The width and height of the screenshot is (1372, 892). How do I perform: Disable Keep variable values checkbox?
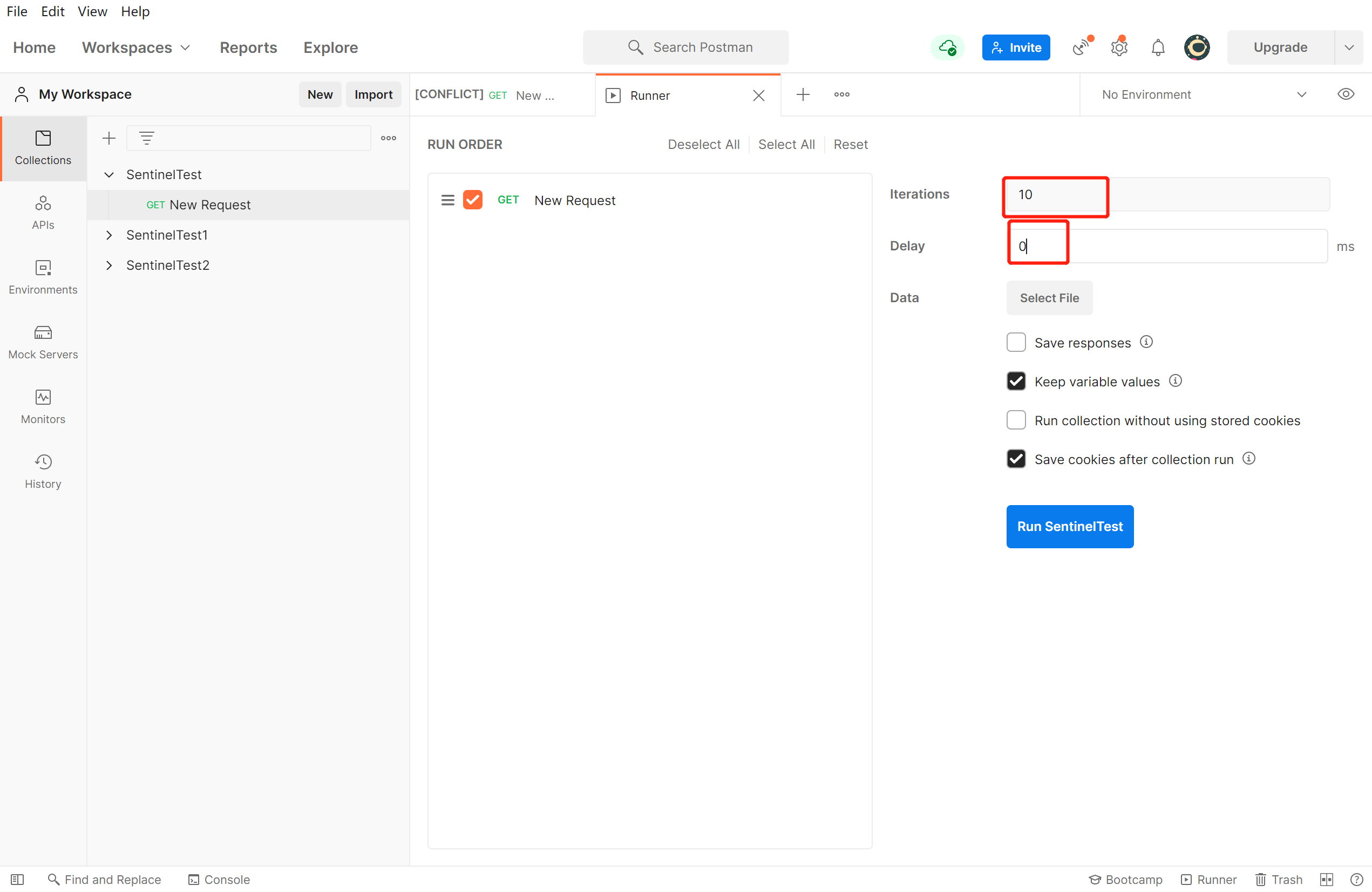(1017, 381)
